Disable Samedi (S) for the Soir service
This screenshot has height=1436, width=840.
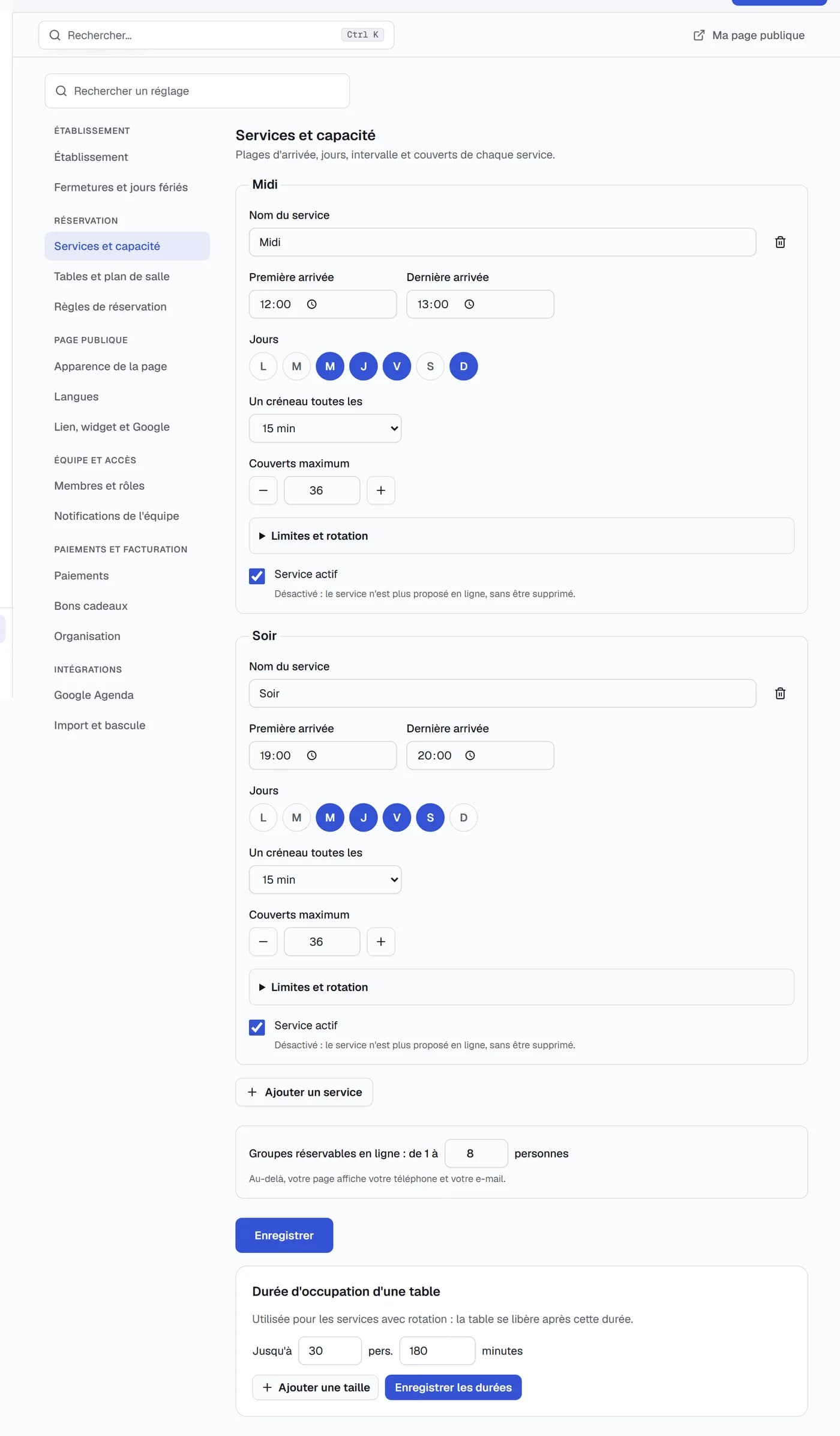tap(430, 818)
